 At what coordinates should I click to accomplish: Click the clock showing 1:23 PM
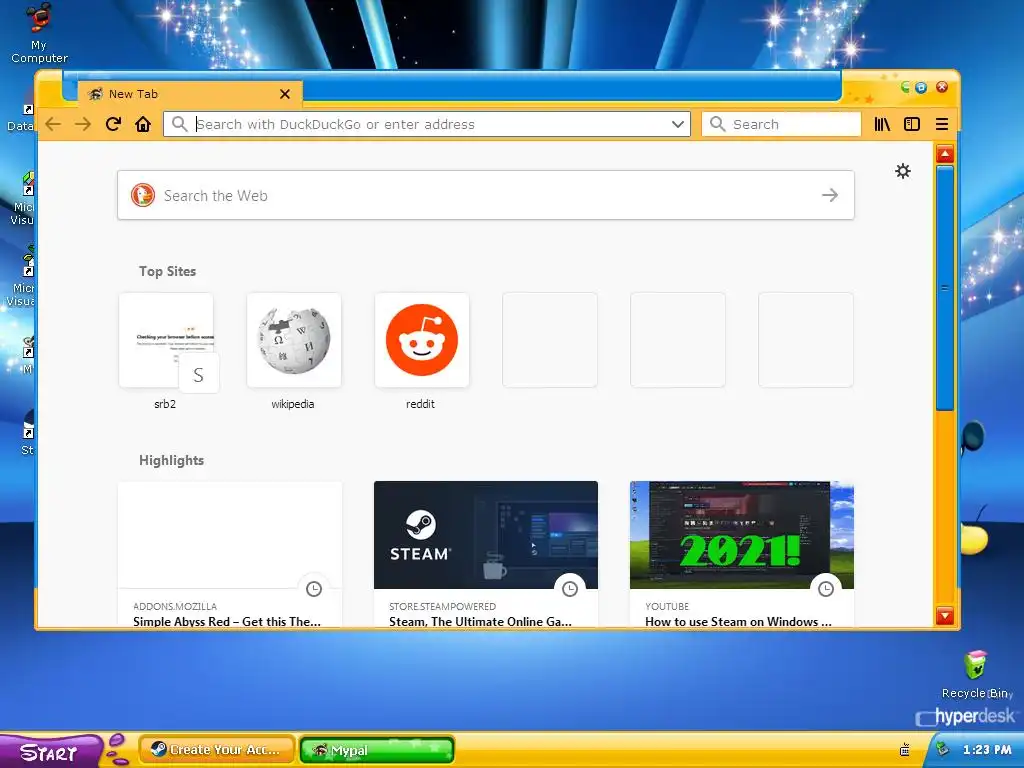pos(987,750)
